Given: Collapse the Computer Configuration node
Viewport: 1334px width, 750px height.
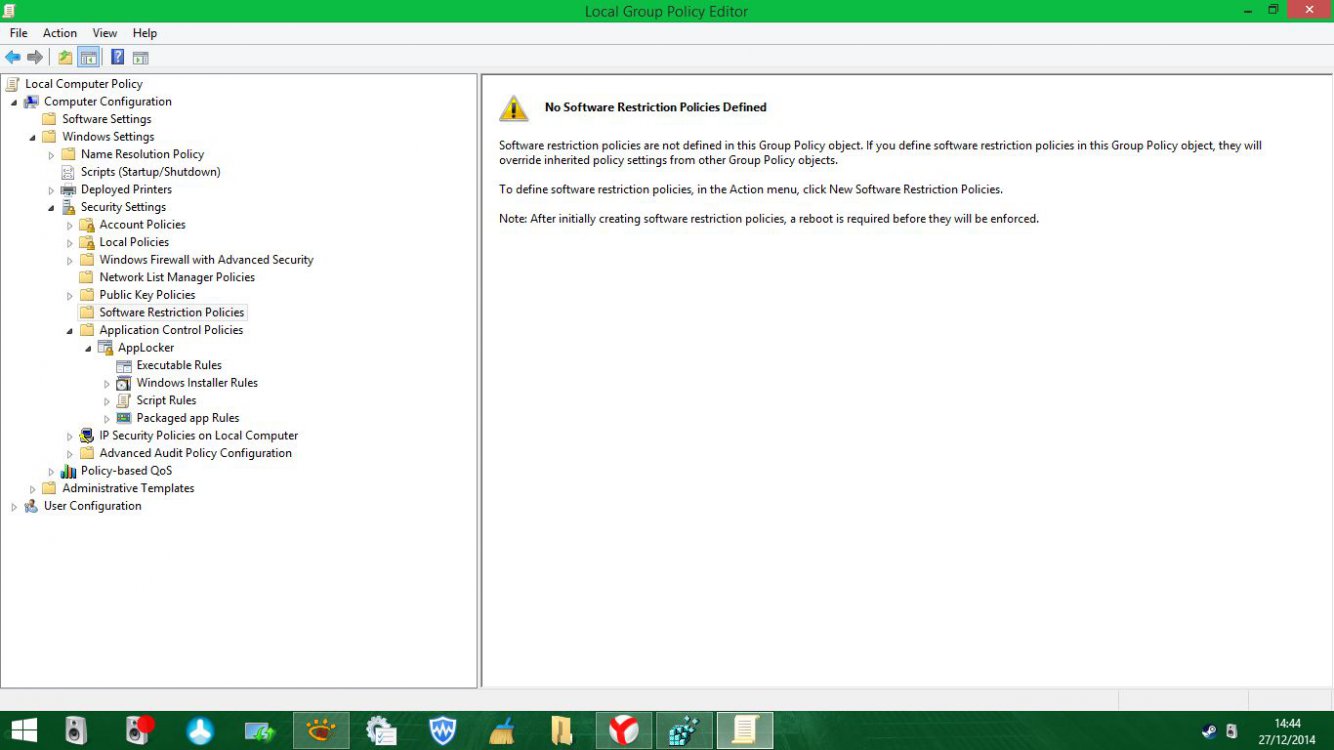Looking at the screenshot, I should 14,102.
